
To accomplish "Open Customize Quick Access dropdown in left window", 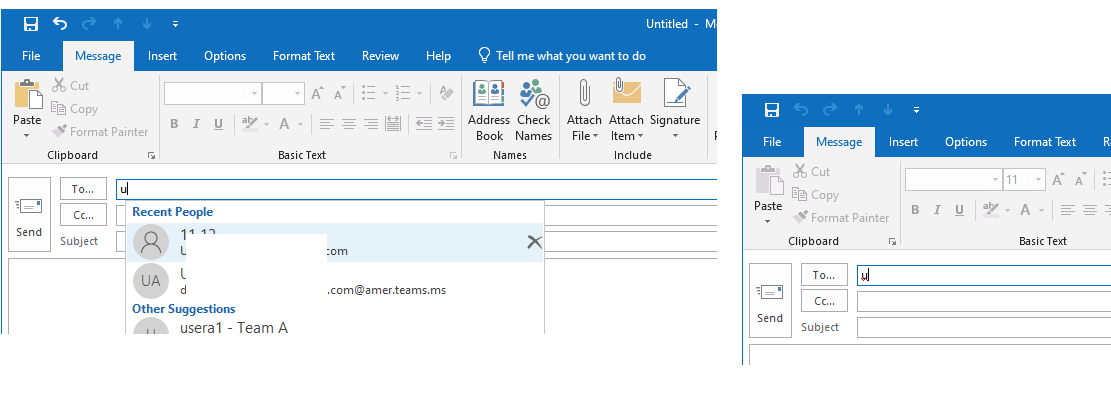I will click(175, 24).
